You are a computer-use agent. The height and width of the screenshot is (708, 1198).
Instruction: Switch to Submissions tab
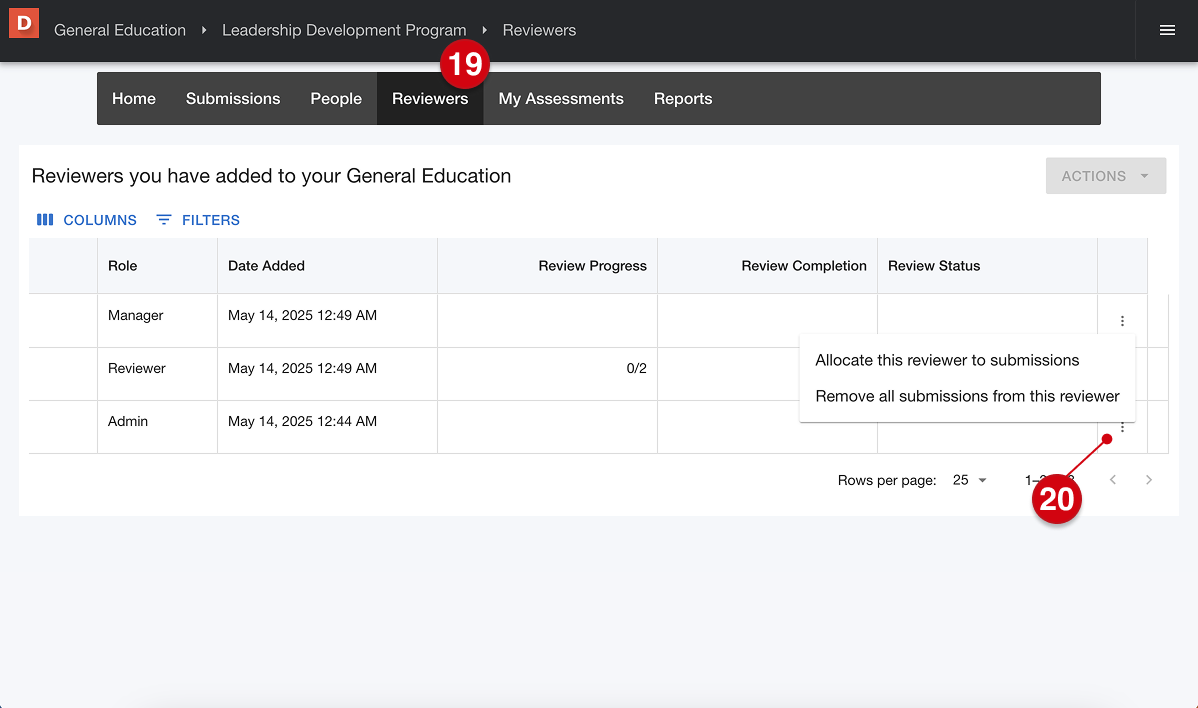tap(233, 99)
